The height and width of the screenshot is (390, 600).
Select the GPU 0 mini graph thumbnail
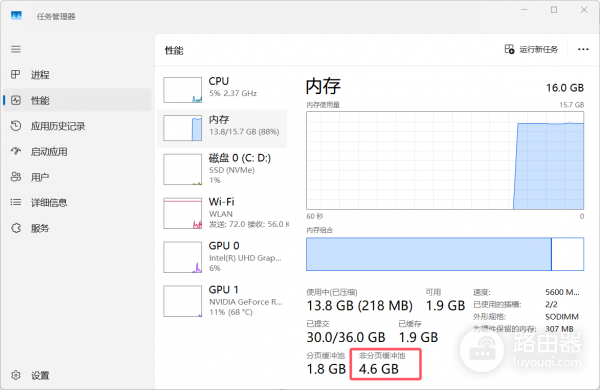pos(183,257)
